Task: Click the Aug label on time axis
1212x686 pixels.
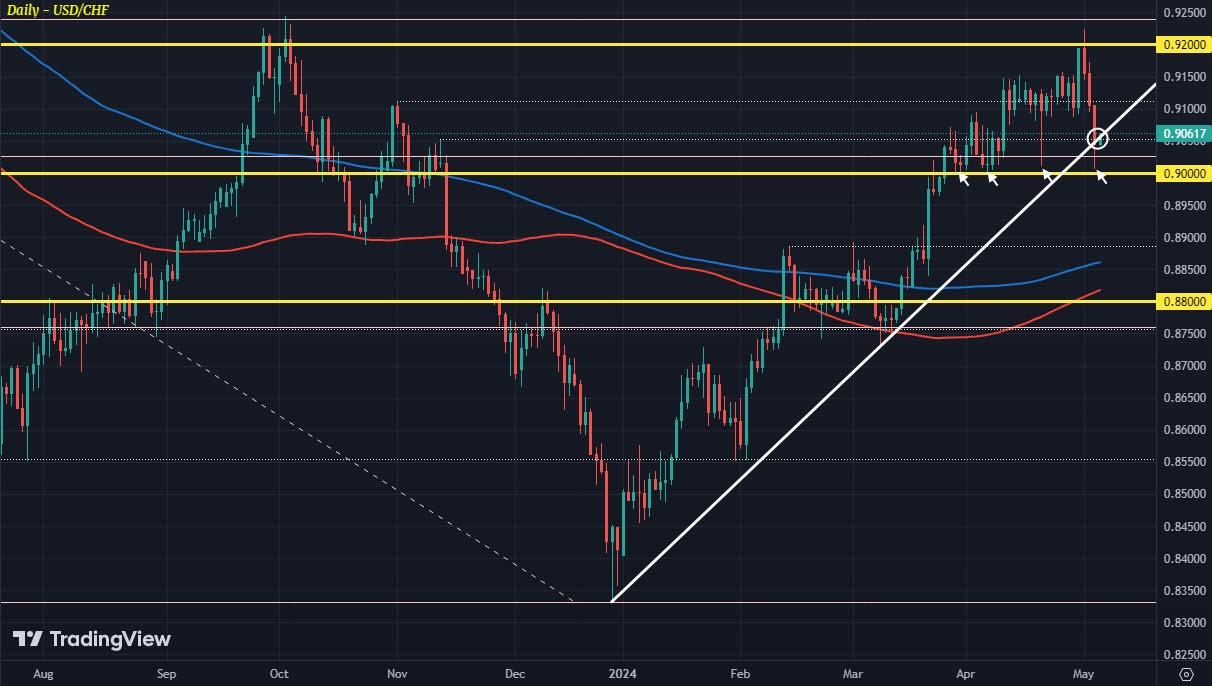Action: pos(43,674)
